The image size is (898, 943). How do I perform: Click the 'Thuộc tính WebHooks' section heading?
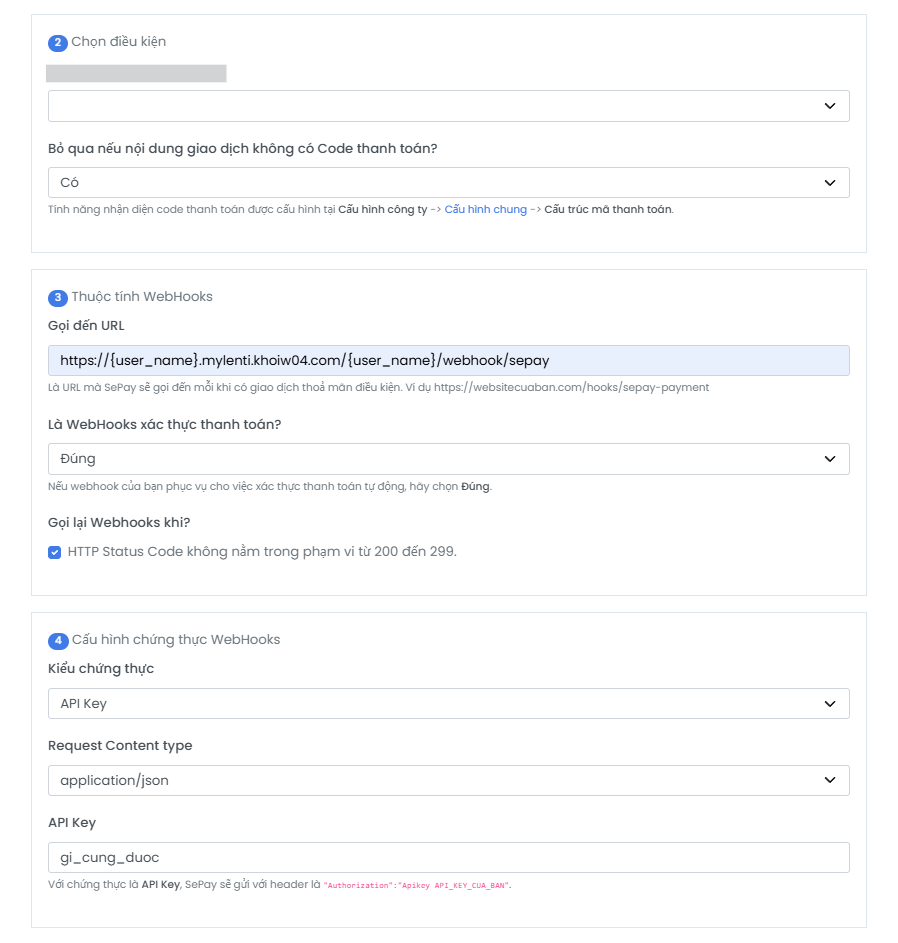[x=142, y=297]
